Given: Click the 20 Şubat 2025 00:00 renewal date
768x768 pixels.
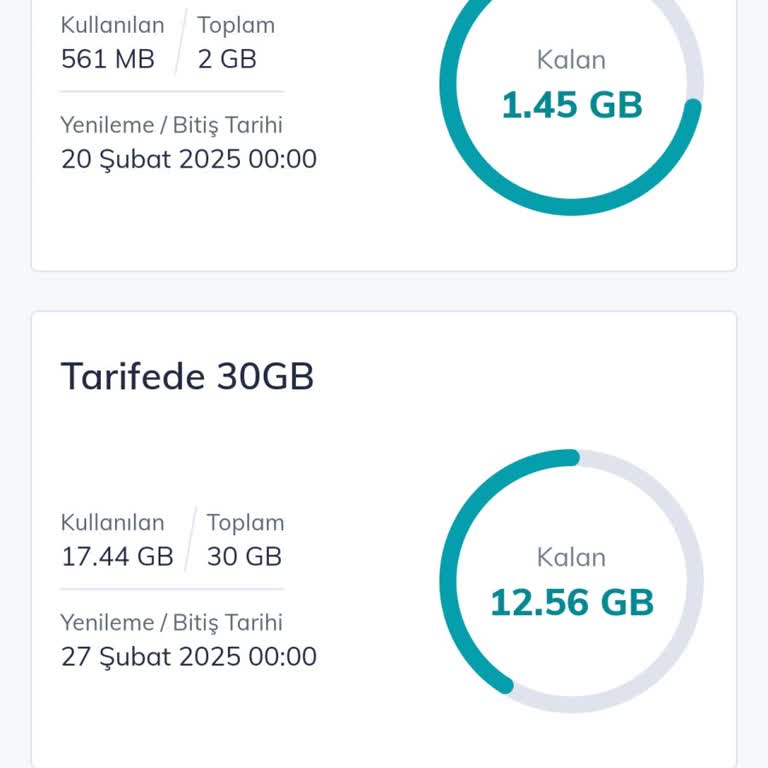Looking at the screenshot, I should [x=189, y=159].
